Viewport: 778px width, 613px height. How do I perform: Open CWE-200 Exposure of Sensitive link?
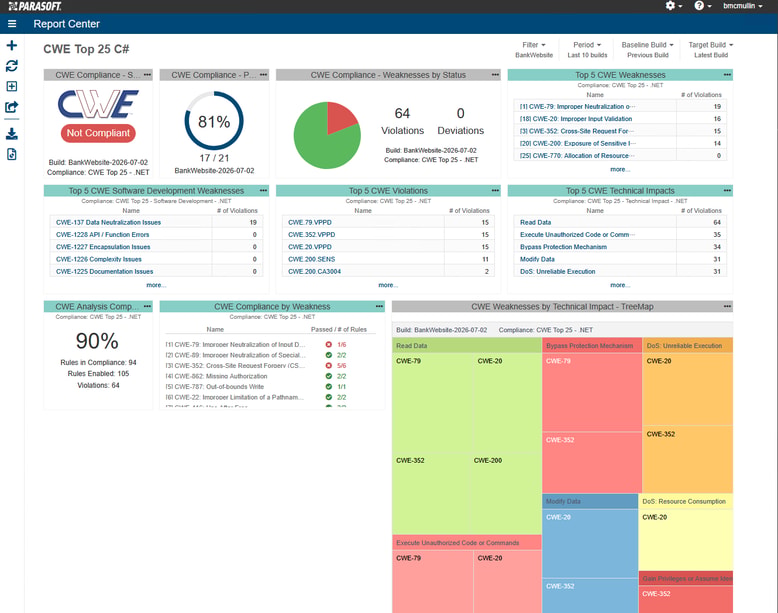coord(578,143)
